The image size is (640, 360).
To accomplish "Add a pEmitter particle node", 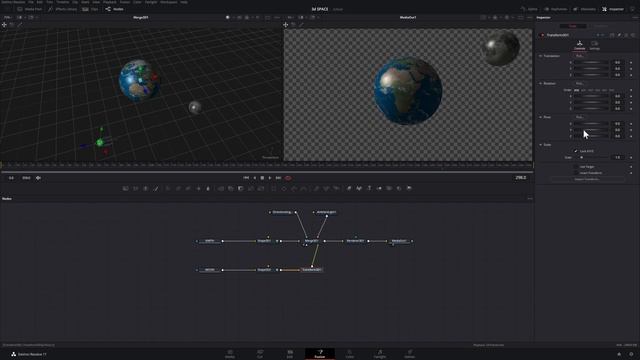I will [x=316, y=188].
